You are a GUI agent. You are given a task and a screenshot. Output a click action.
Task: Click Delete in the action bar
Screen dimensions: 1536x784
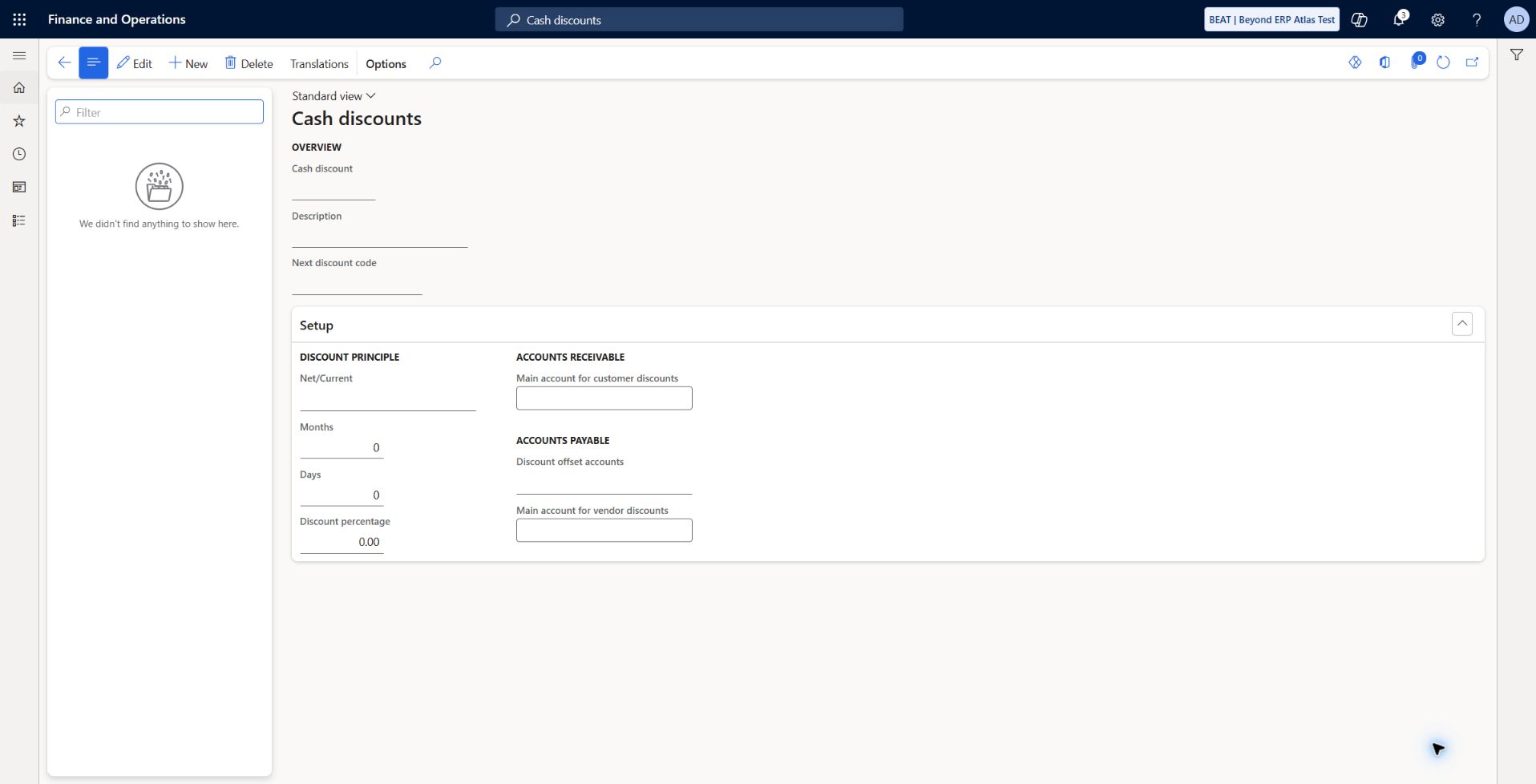click(249, 63)
